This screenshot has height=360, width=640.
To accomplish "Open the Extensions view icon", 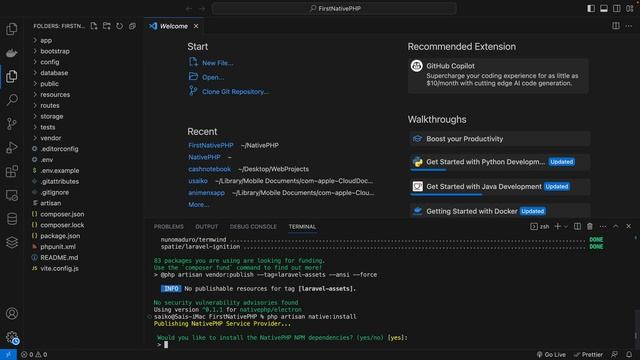I will (12, 171).
